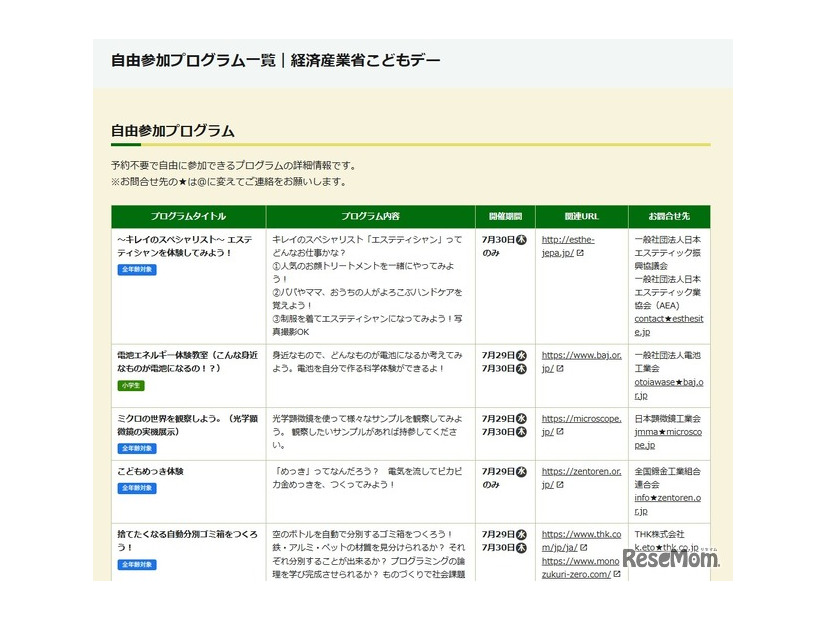Open the https://www.thk.com/jp/ja/ link
Image resolution: width=826 pixels, height=620 pixels.
[x=581, y=540]
